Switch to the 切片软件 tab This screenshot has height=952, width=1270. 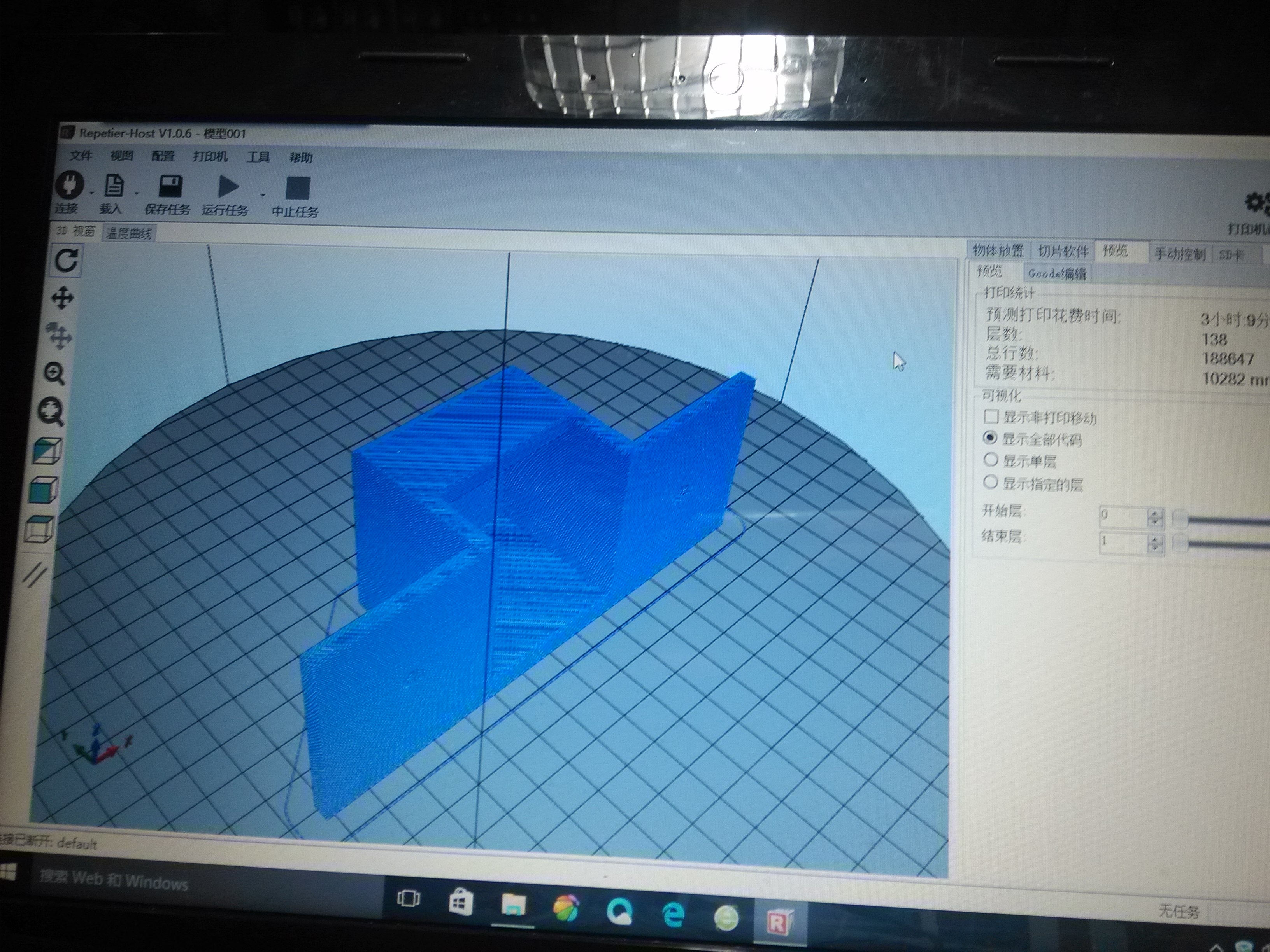point(1063,251)
